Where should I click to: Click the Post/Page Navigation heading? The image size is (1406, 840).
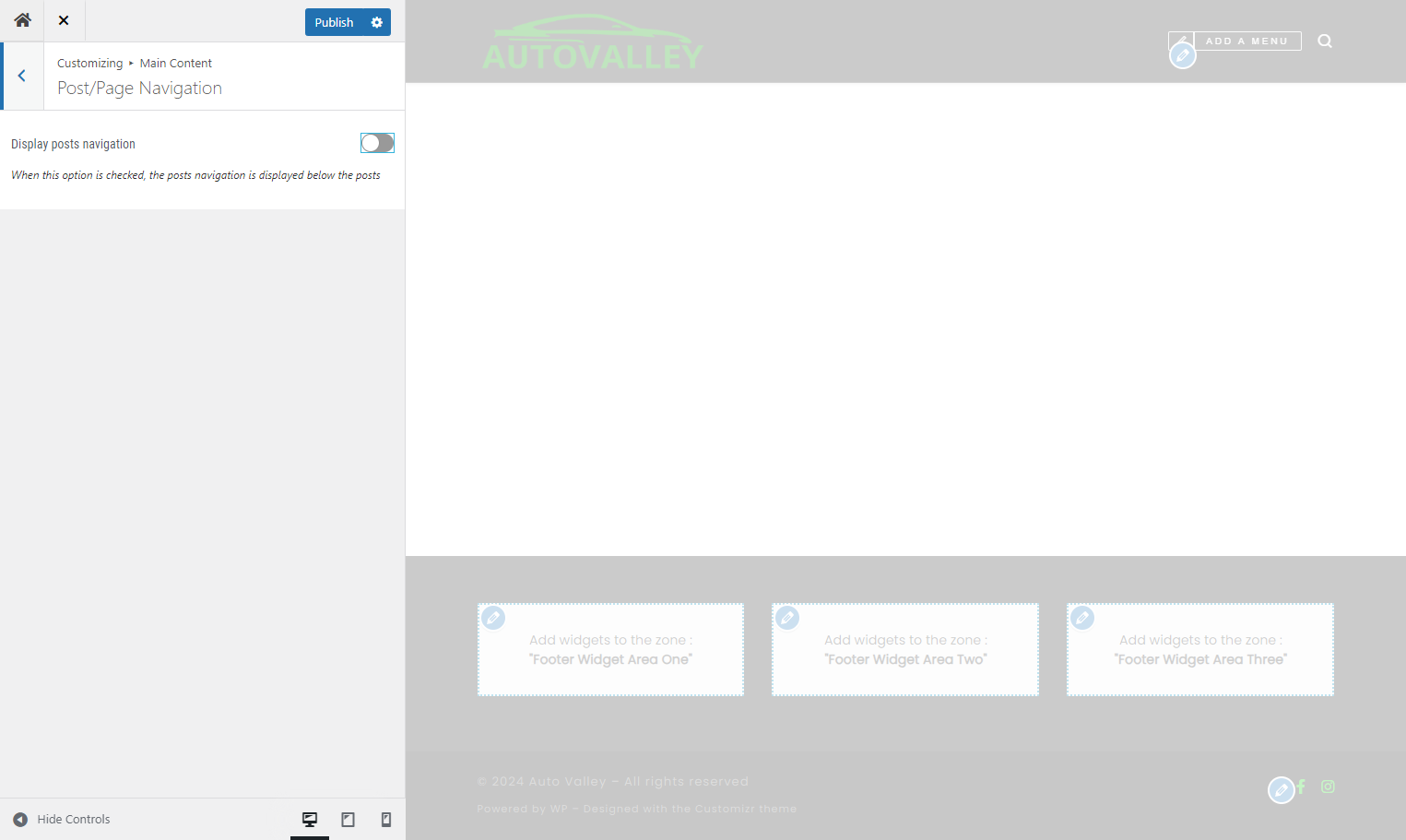coord(139,89)
